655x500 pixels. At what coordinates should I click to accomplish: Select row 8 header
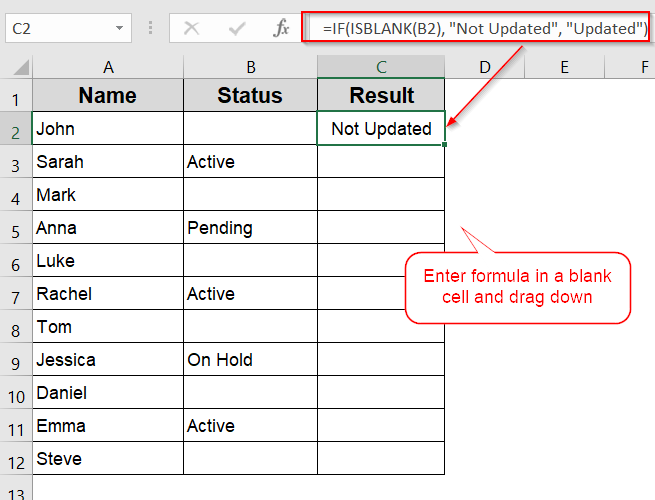coord(16,326)
